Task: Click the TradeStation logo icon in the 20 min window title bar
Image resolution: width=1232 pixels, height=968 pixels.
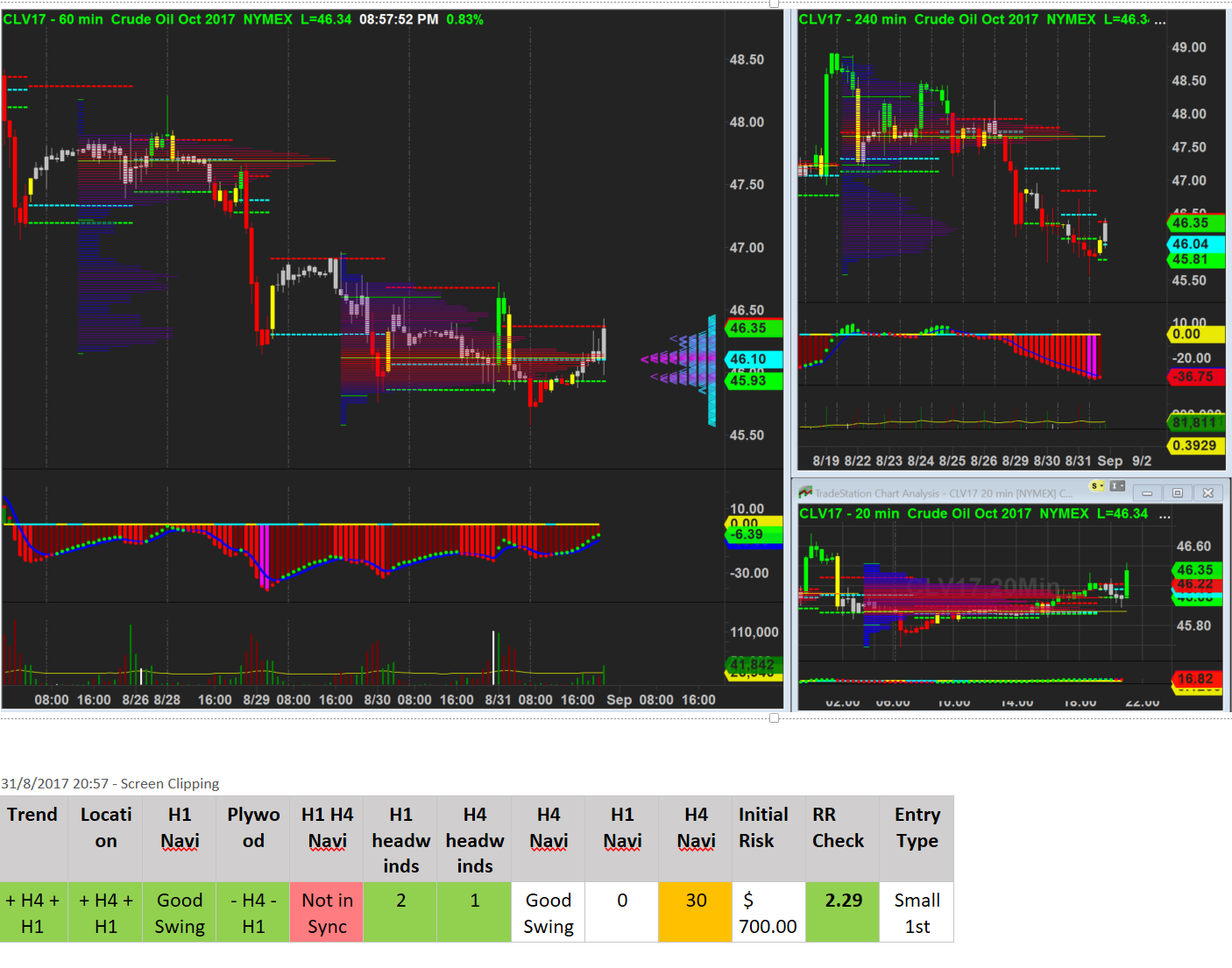Action: point(805,493)
